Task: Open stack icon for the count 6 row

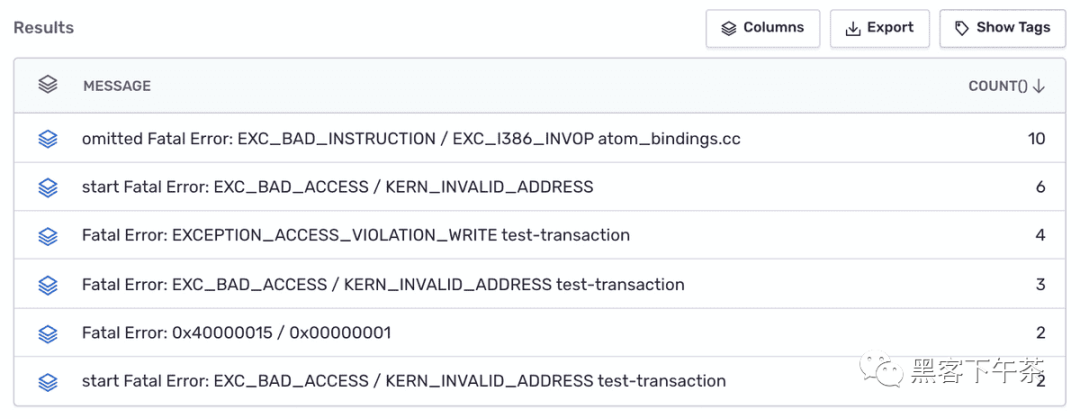Action: point(48,187)
